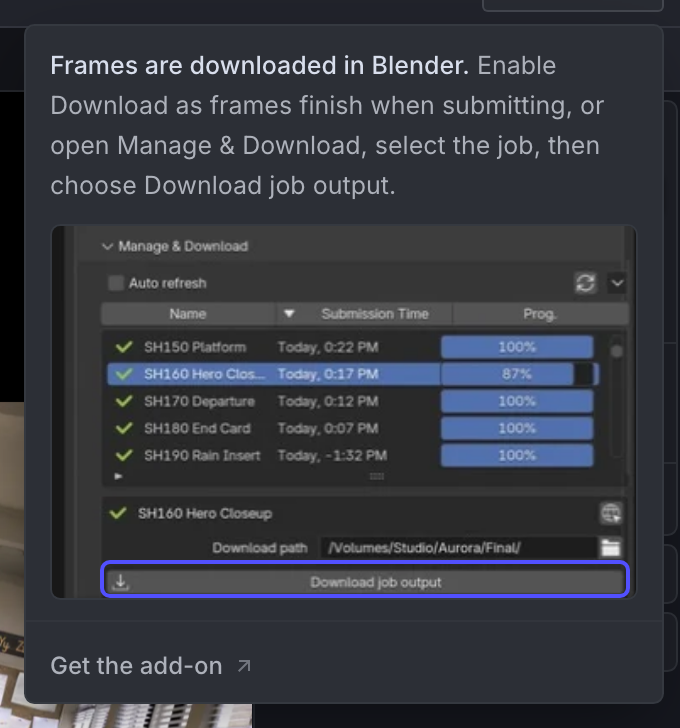
Task: Click SH190 Rain Insert's 100% progress bar
Action: point(517,455)
